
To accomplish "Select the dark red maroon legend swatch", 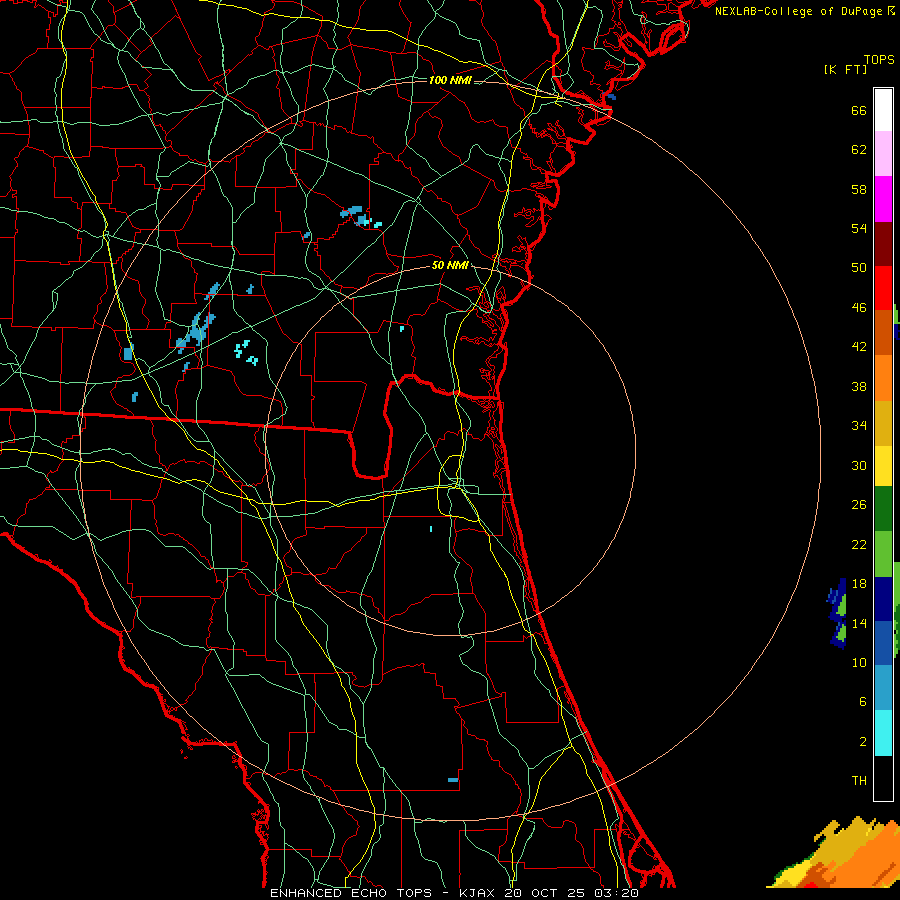I will coord(883,243).
